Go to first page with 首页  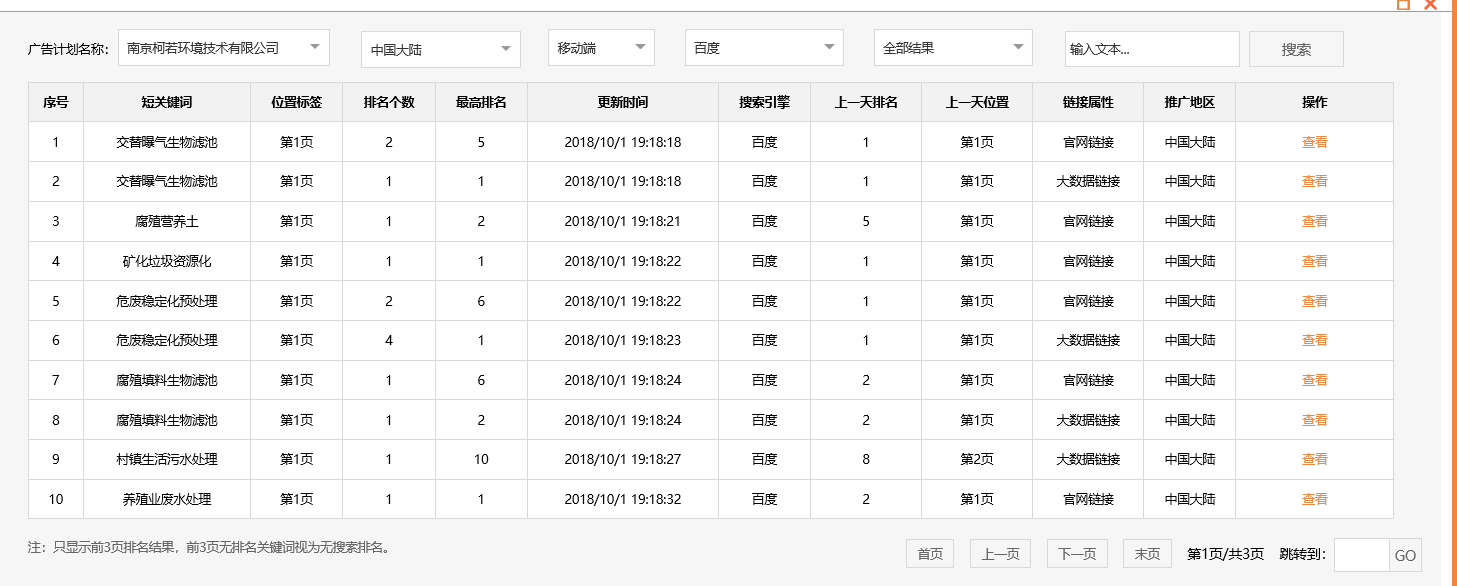click(928, 553)
